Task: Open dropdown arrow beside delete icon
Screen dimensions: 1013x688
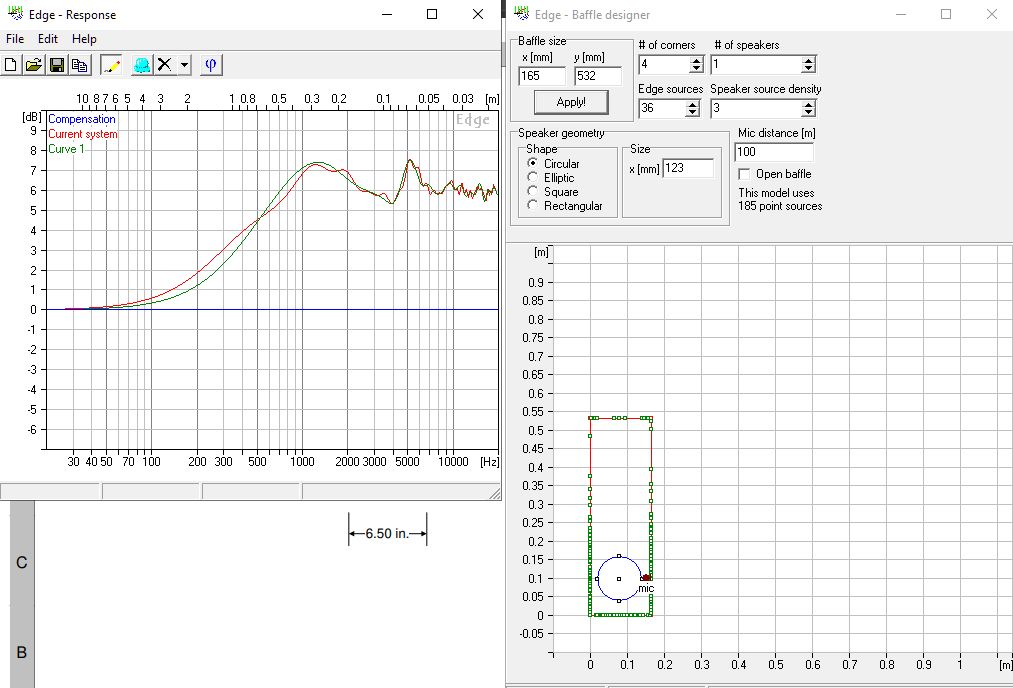Action: coord(185,65)
